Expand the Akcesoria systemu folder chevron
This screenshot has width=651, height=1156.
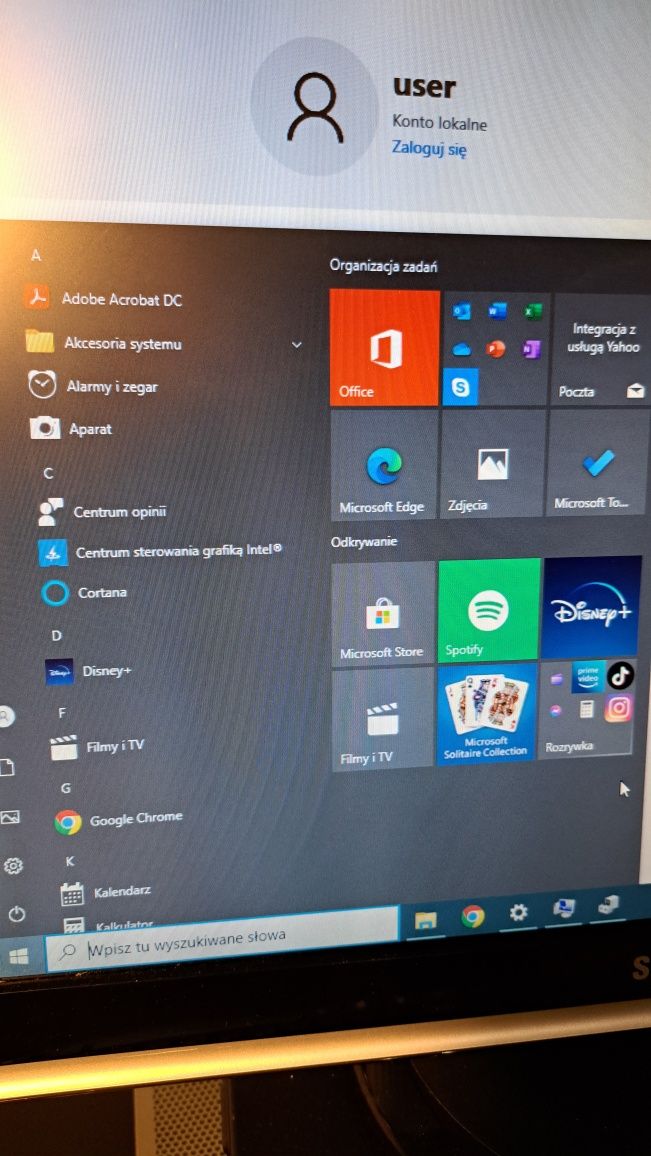pyautogui.click(x=296, y=344)
